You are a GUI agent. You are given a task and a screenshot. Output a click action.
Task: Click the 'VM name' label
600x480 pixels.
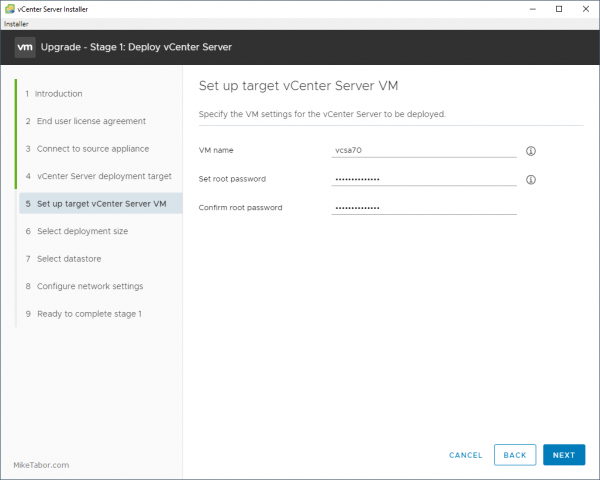216,150
